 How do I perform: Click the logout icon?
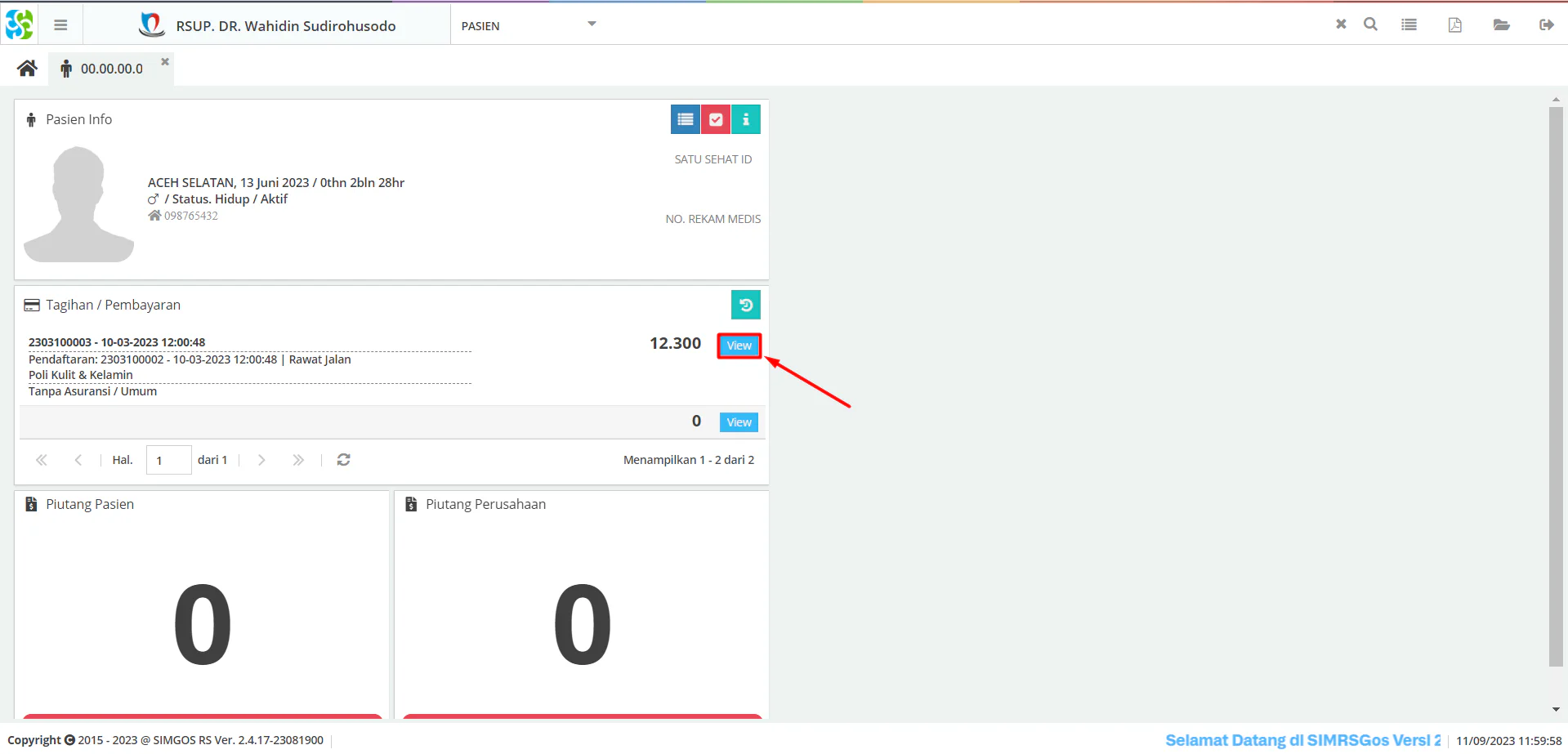click(1546, 25)
